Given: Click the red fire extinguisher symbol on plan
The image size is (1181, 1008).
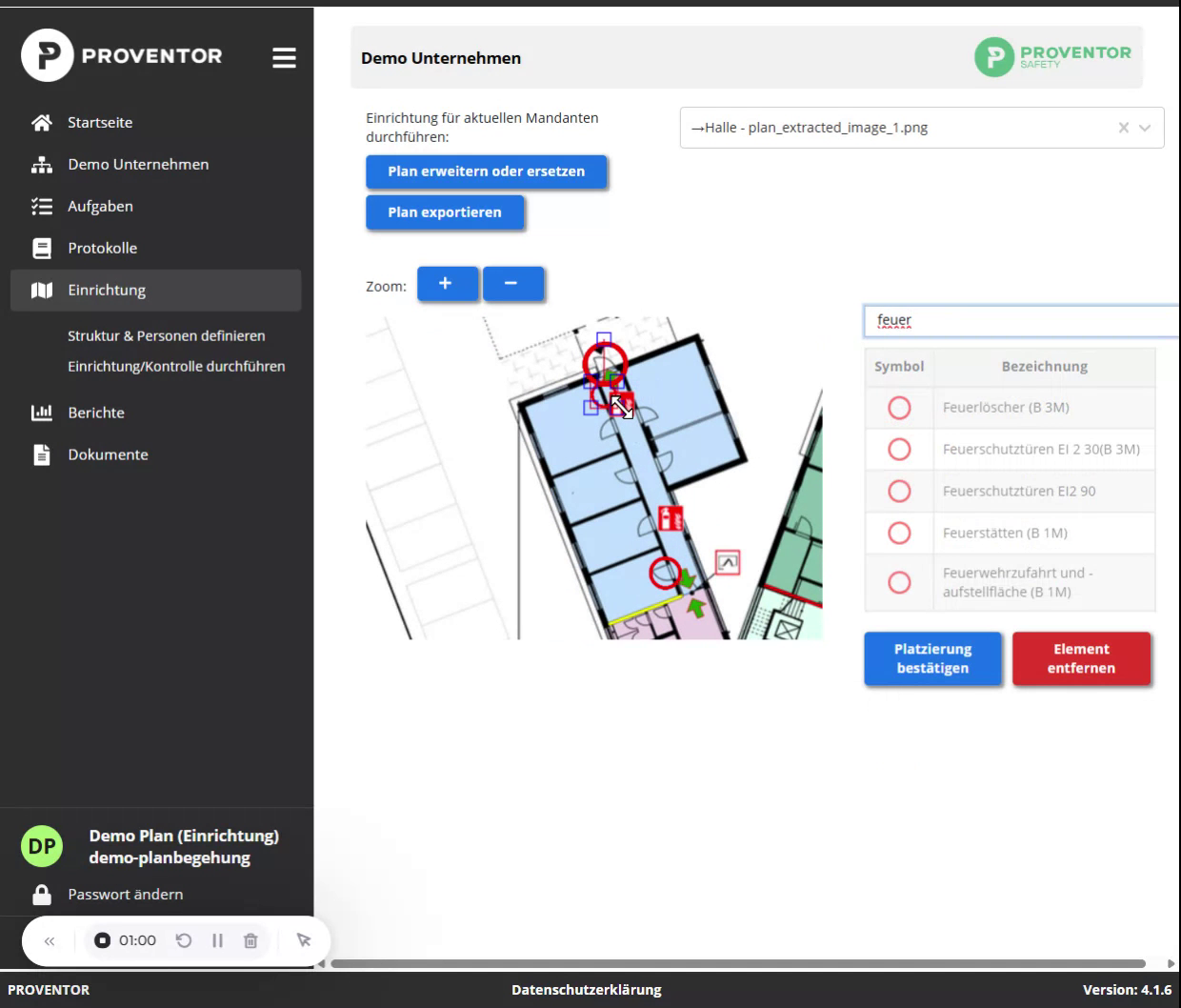Looking at the screenshot, I should [x=671, y=518].
